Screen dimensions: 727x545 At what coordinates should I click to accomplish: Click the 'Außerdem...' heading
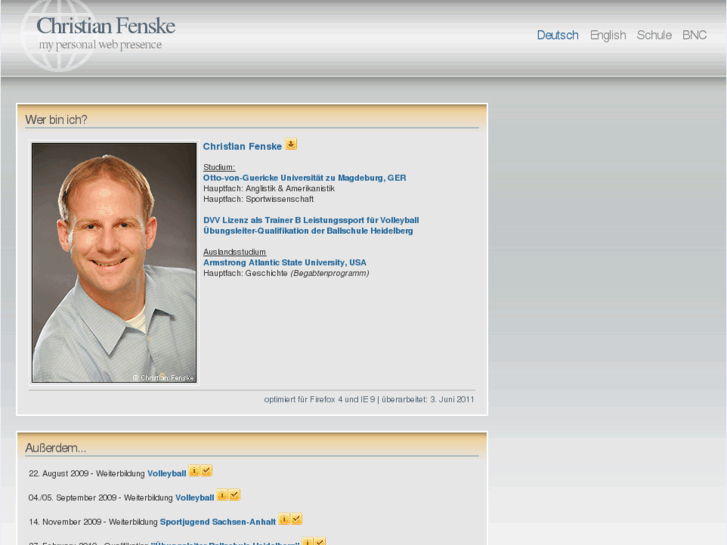tap(56, 448)
